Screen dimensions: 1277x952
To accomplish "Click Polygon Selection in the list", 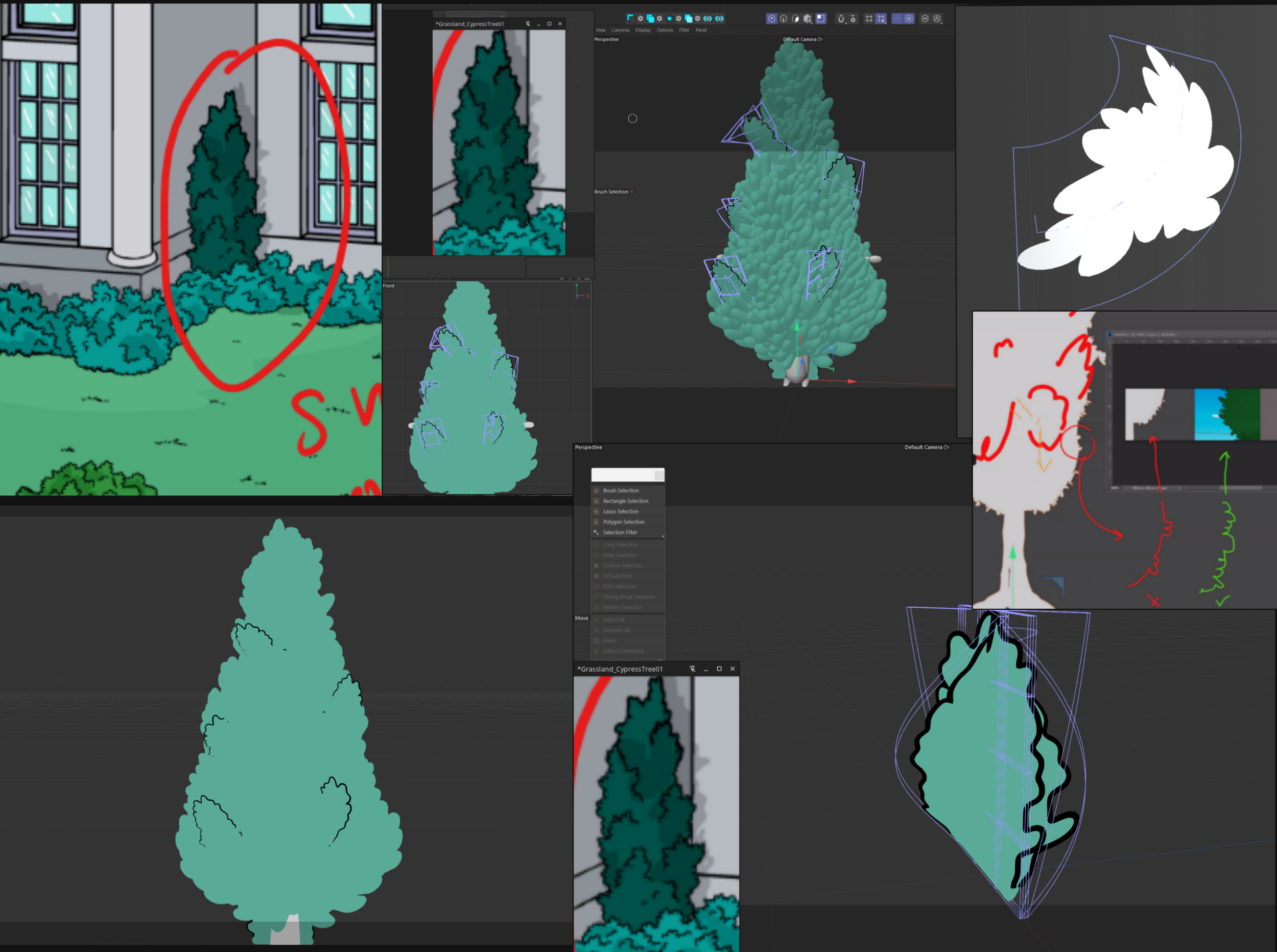I will coord(624,522).
